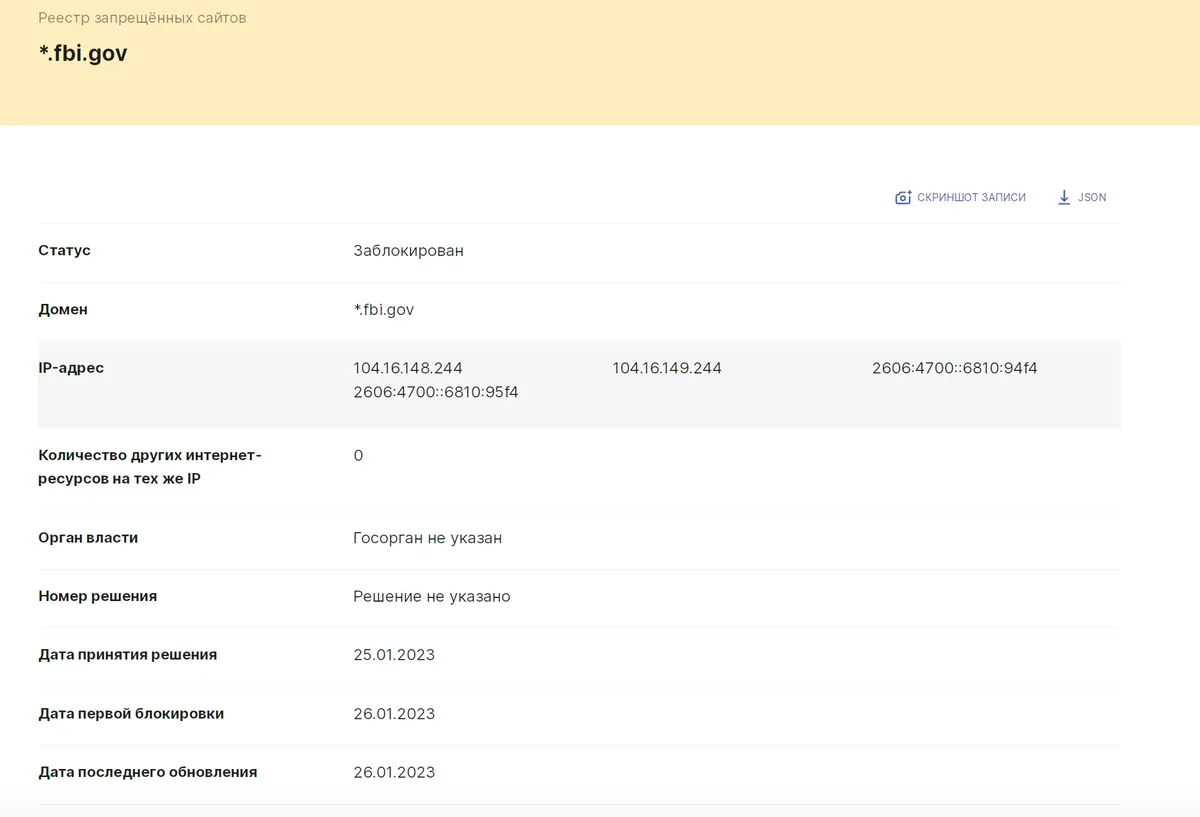This screenshot has width=1200, height=817.
Task: Select the status value 'Заблокирован'
Action: click(408, 251)
